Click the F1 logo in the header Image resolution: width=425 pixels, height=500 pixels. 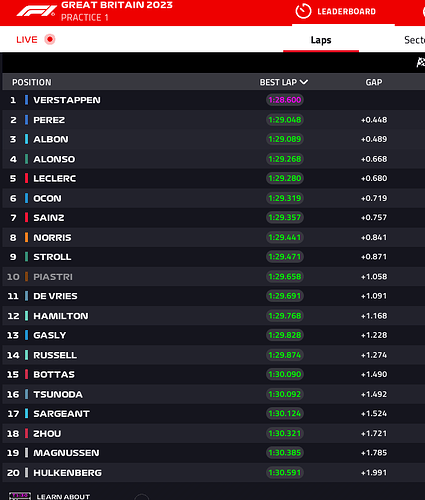tap(36, 11)
